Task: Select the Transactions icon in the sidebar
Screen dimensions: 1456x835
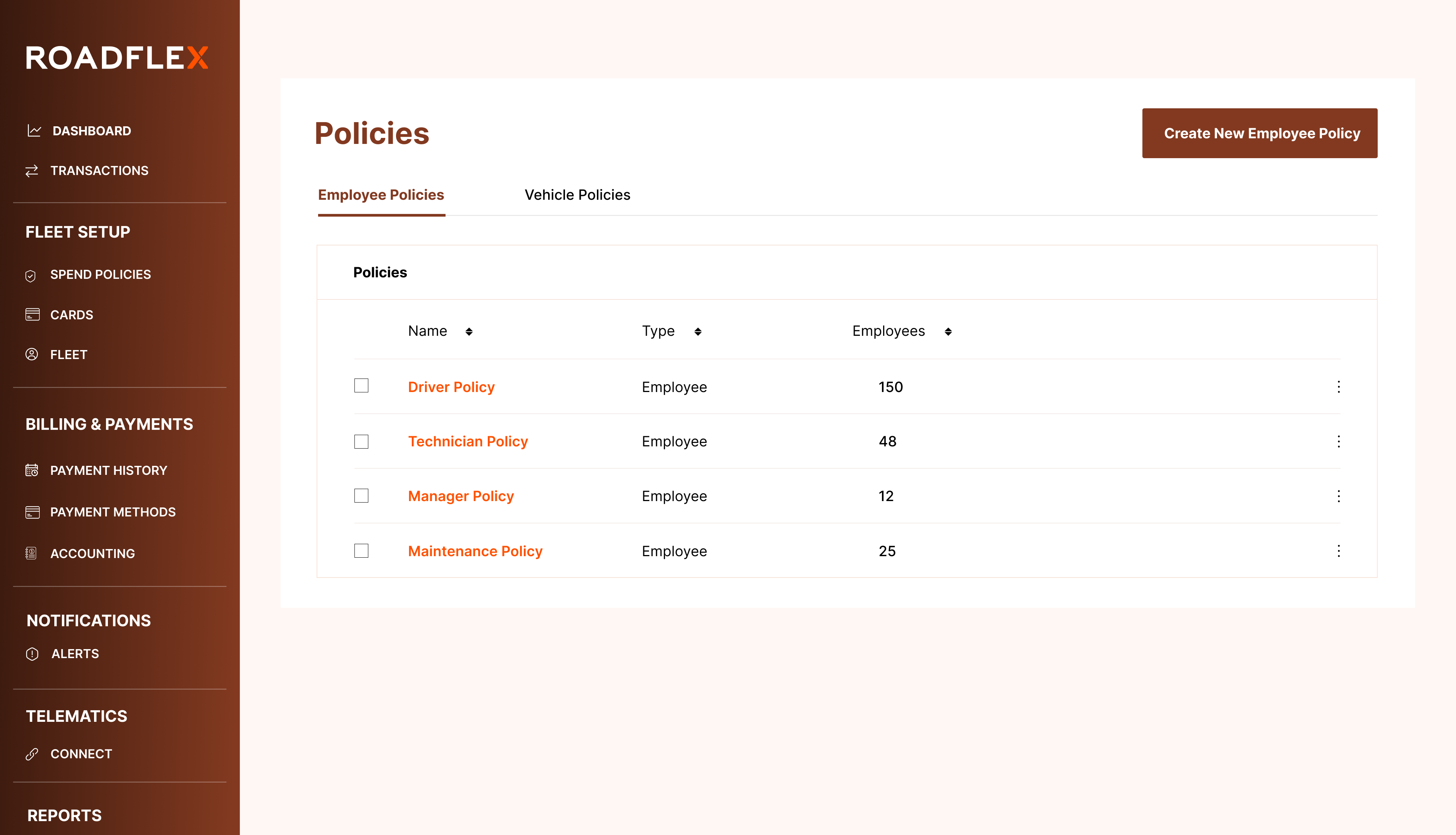Action: tap(33, 170)
